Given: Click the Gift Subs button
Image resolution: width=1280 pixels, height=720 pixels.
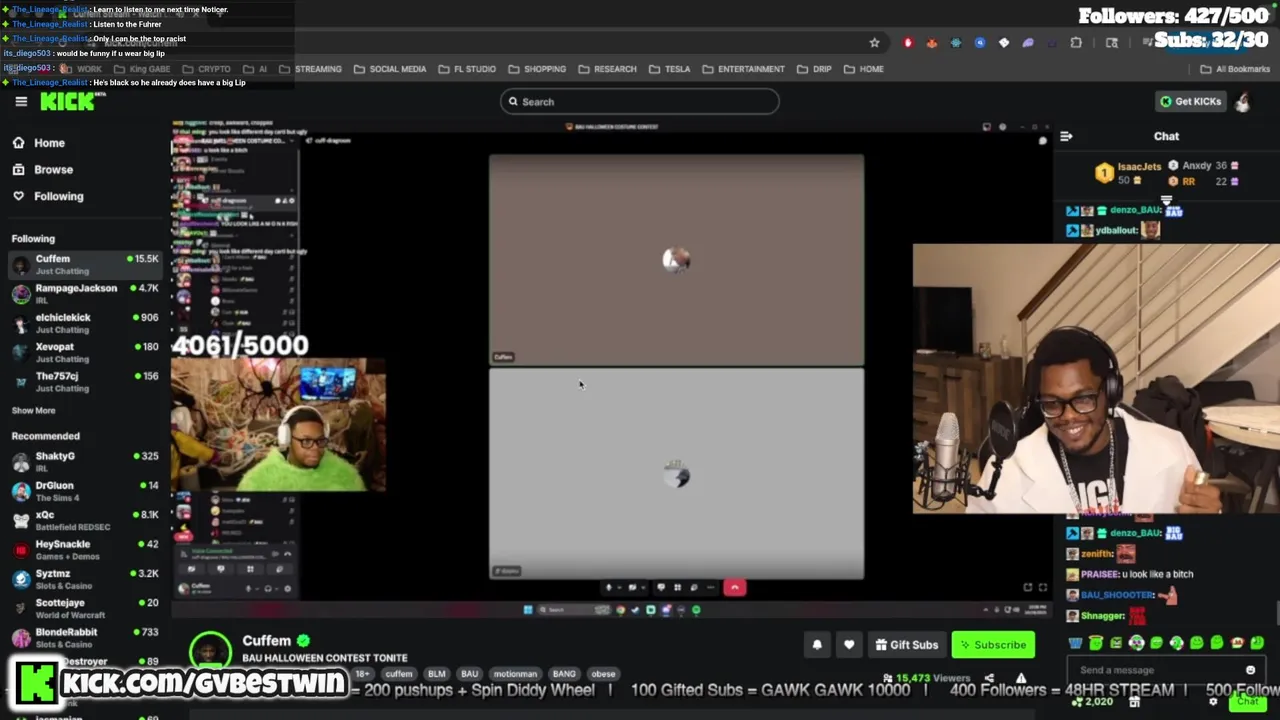Looking at the screenshot, I should click(x=906, y=645).
